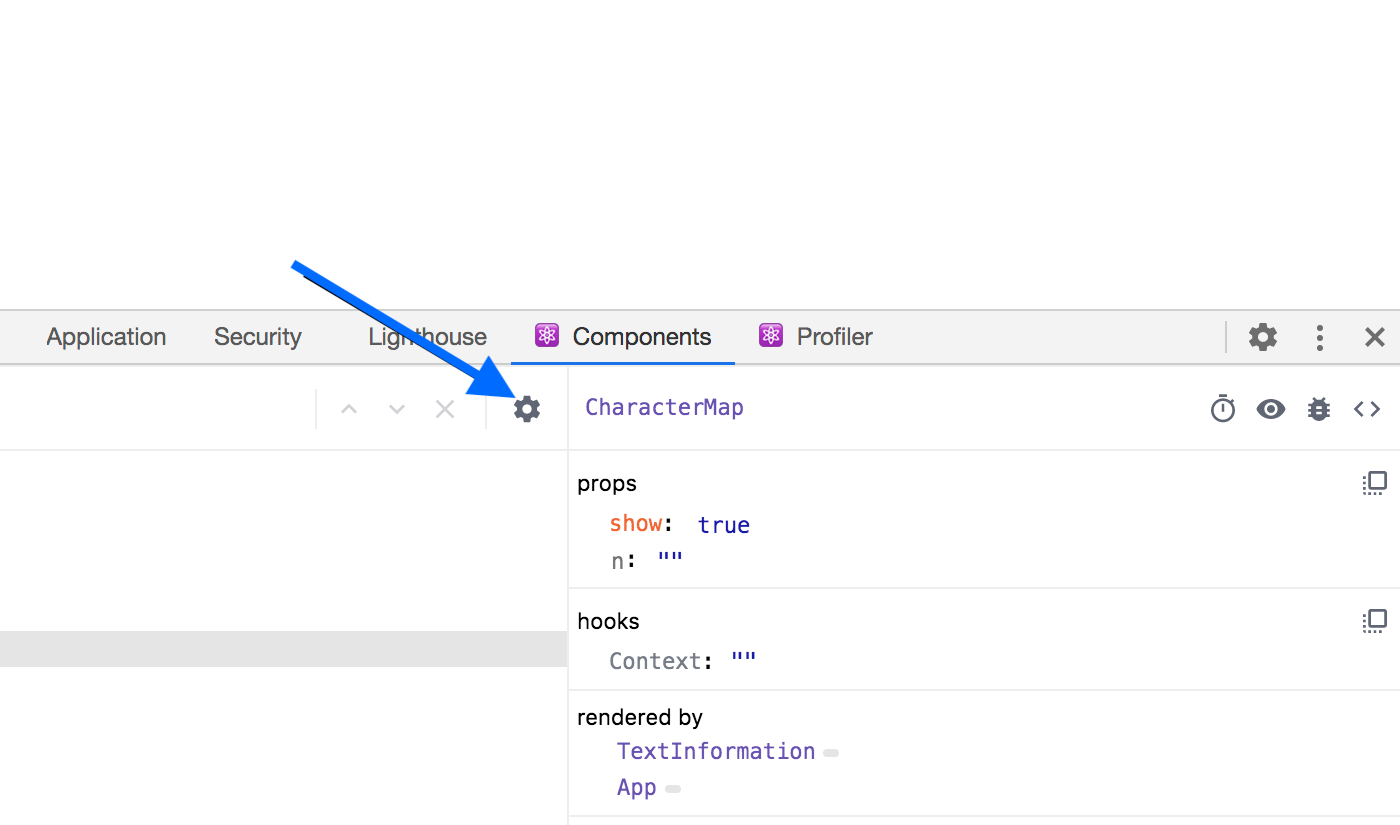Click the React icon on Profiler tab

[770, 335]
